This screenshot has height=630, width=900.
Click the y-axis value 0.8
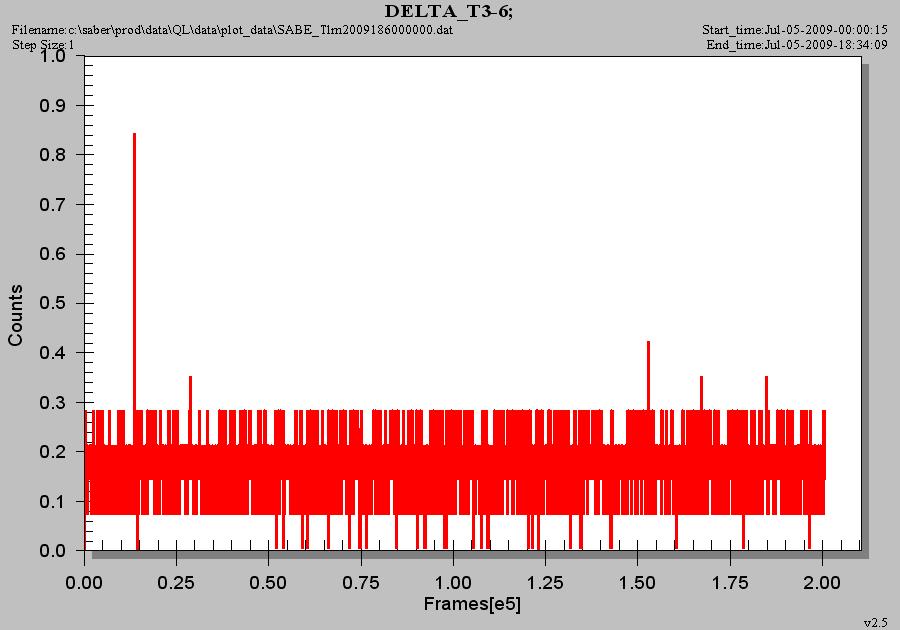52,155
